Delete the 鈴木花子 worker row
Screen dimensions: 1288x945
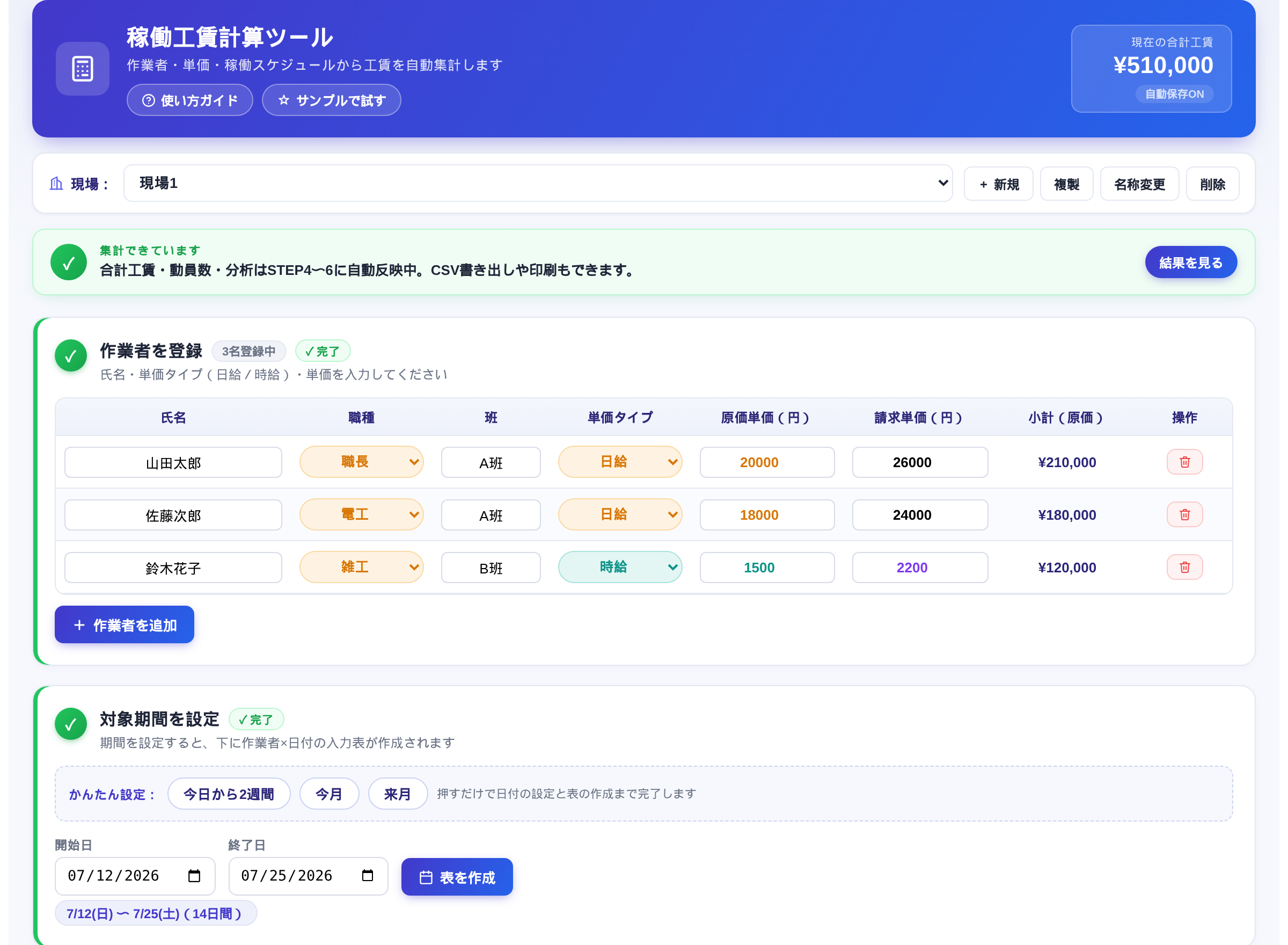(x=1184, y=568)
